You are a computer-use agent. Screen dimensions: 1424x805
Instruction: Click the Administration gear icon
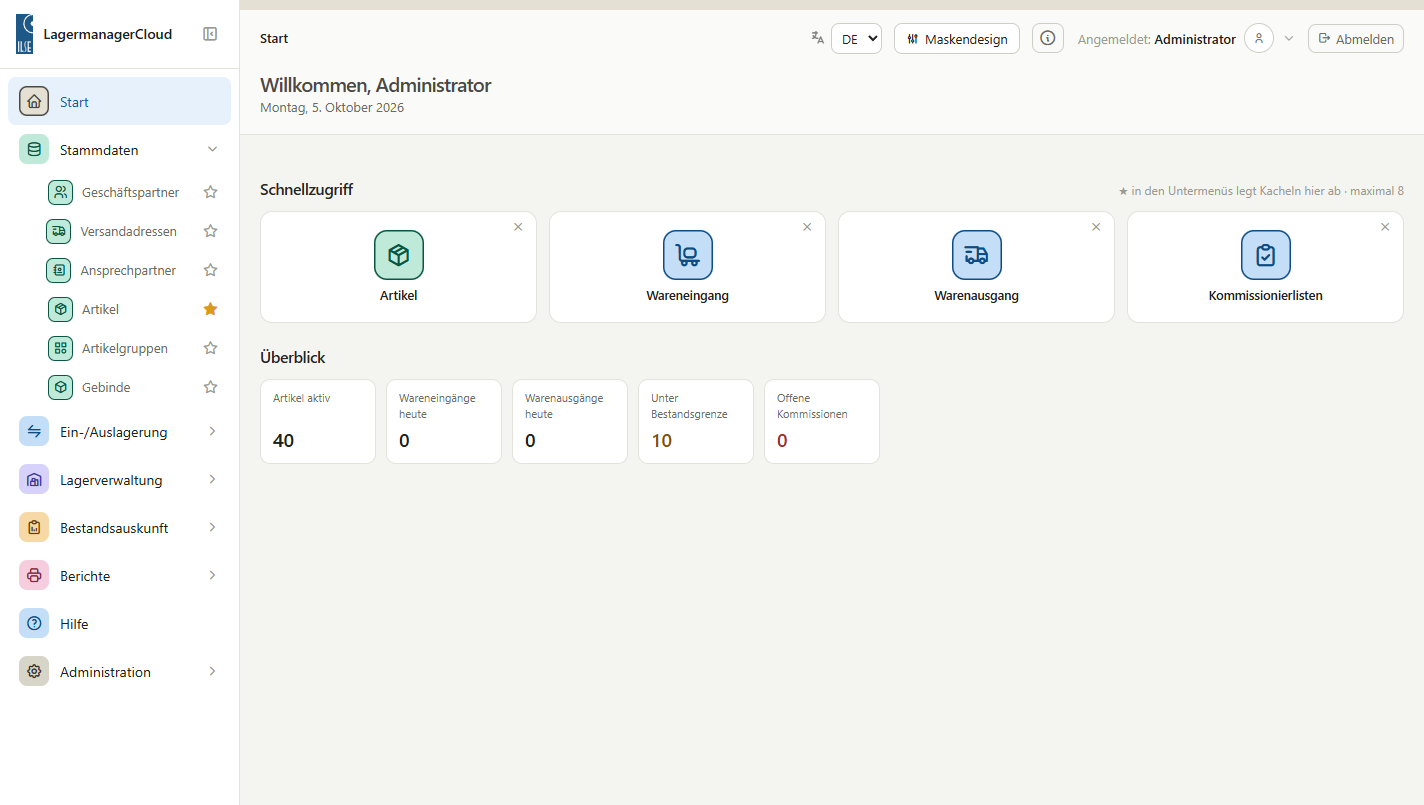click(x=34, y=672)
